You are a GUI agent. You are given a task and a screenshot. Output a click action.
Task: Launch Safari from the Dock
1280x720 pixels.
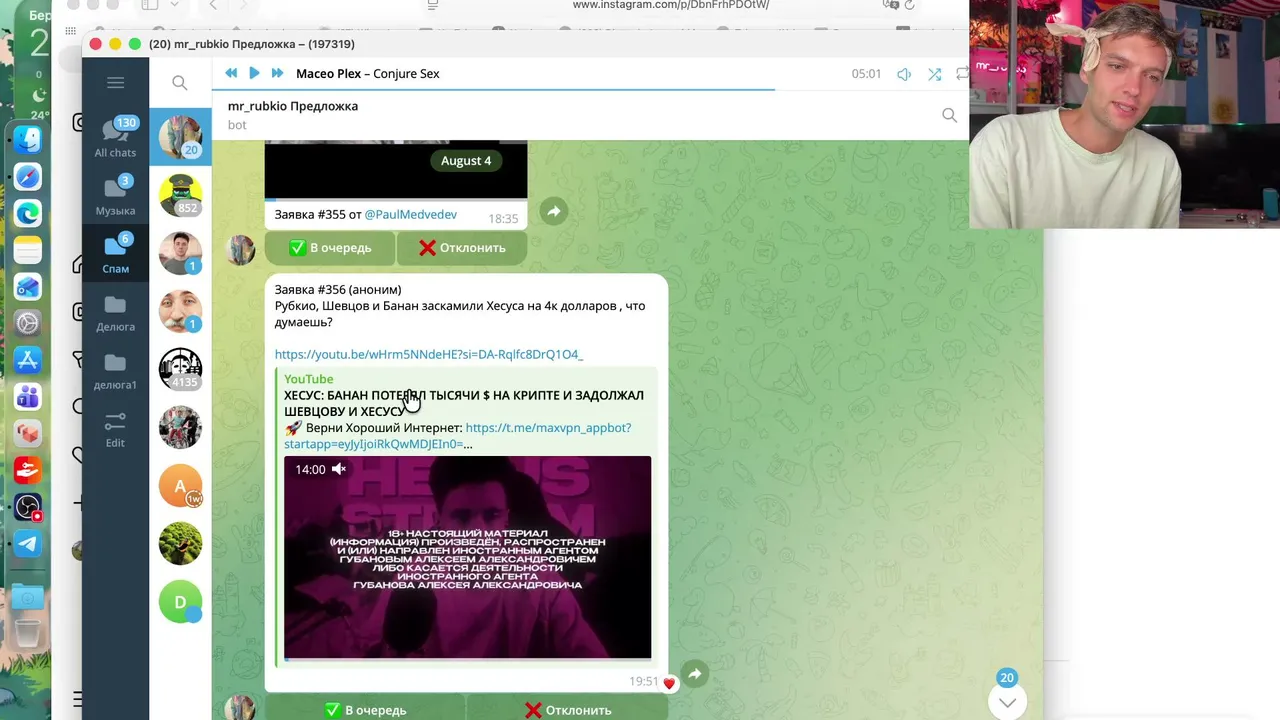(x=28, y=177)
